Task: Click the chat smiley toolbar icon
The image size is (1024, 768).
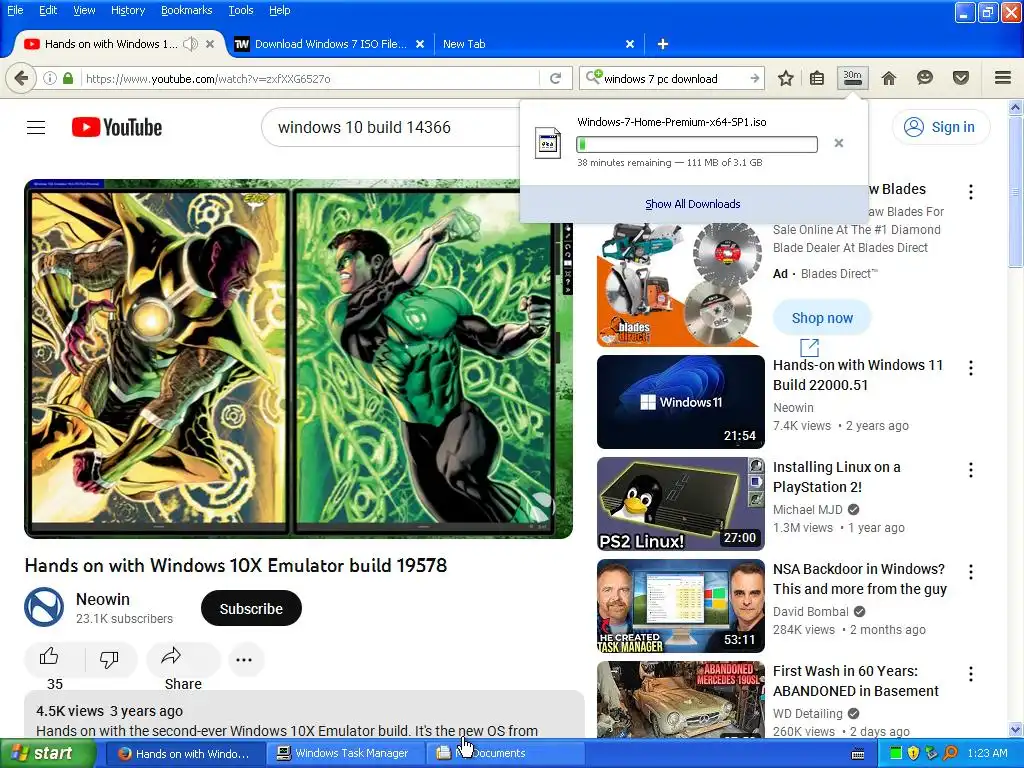Action: (x=924, y=78)
